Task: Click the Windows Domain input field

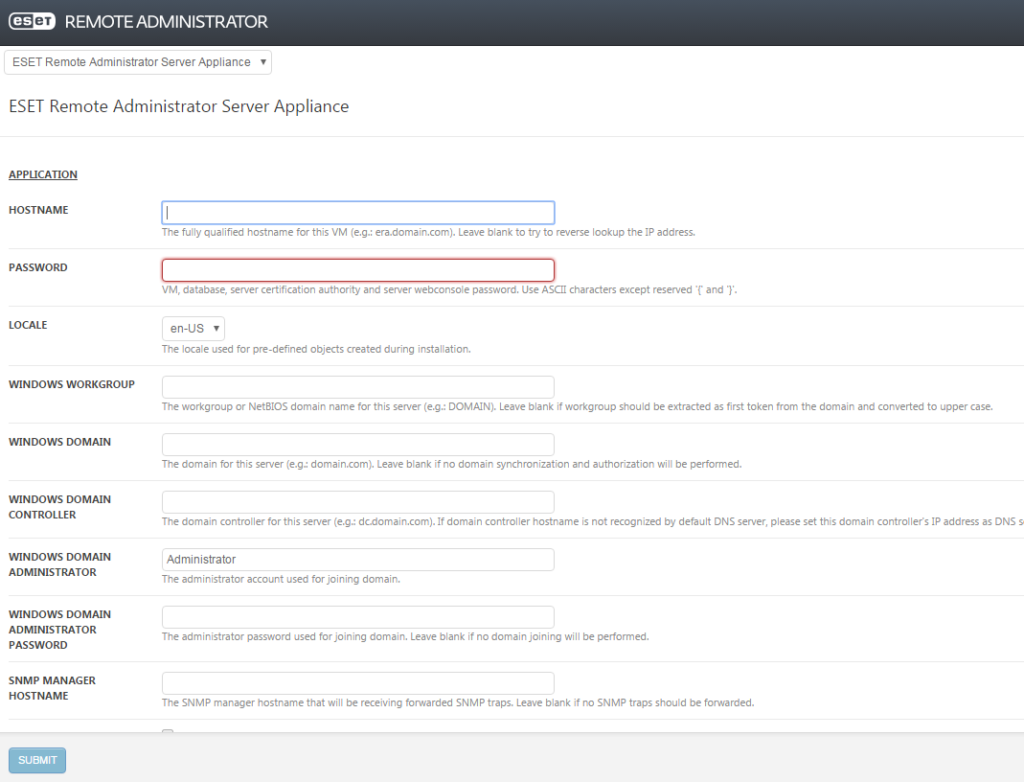Action: tap(358, 444)
